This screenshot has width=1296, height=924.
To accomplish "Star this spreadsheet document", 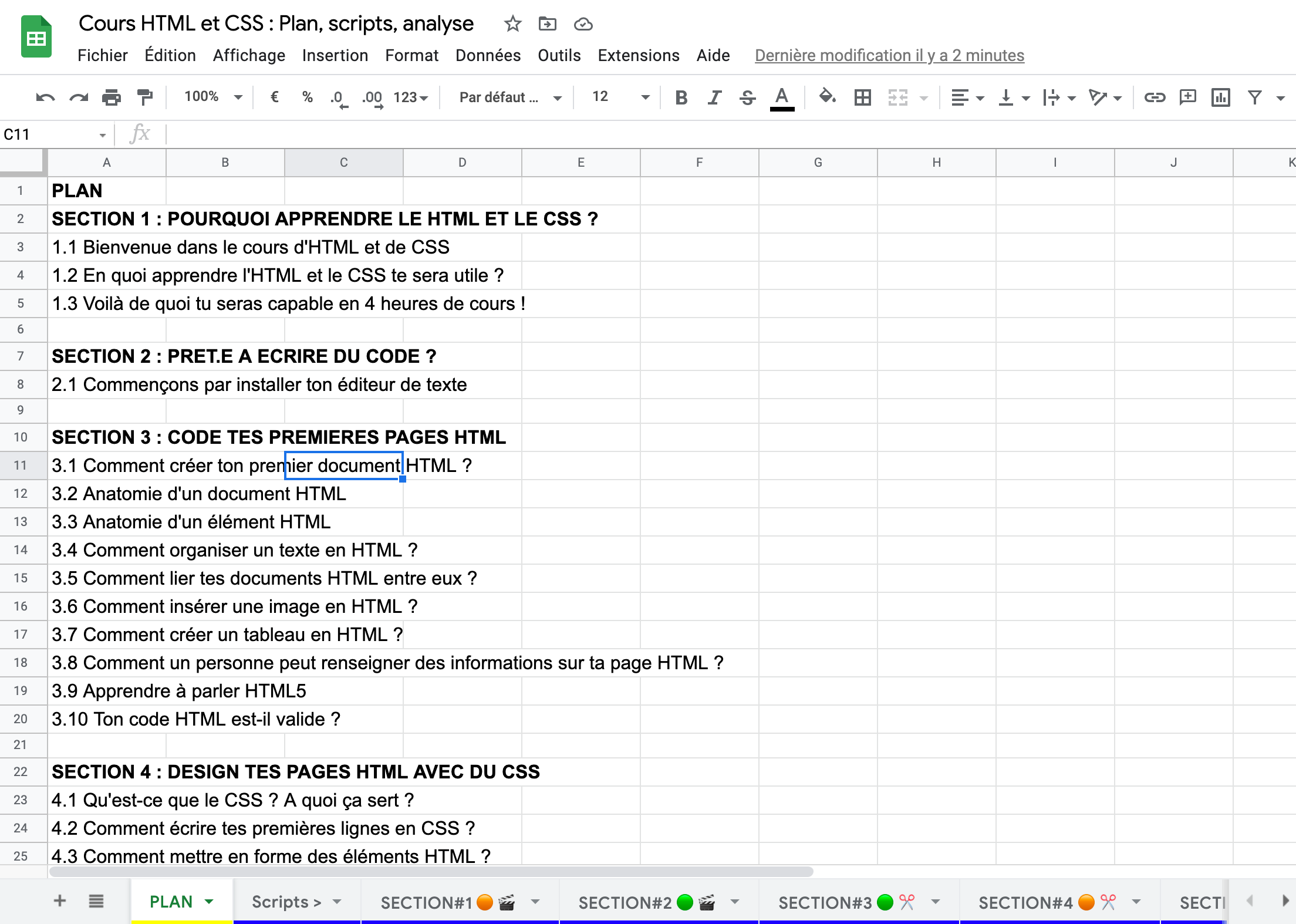I will [512, 24].
